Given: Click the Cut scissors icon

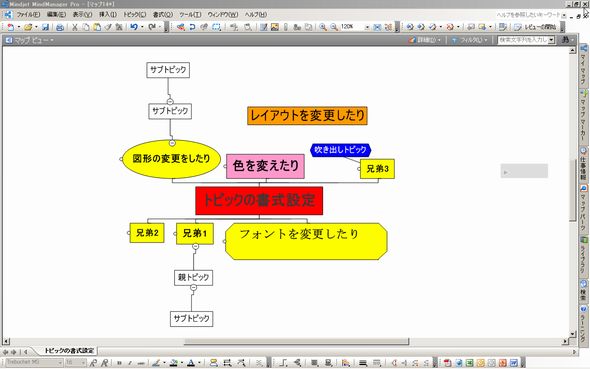Looking at the screenshot, I should click(75, 27).
